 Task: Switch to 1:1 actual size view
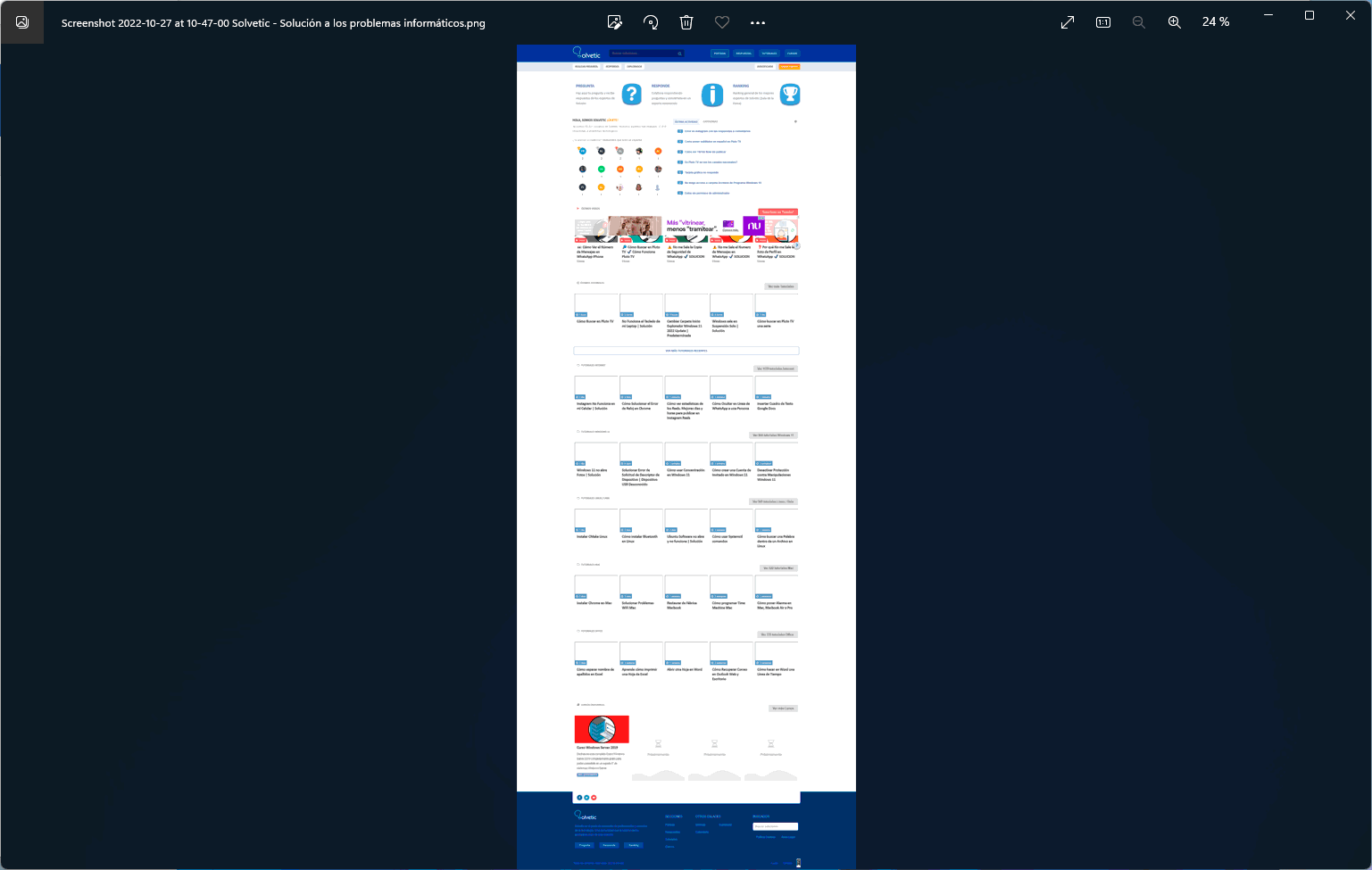coord(1103,21)
